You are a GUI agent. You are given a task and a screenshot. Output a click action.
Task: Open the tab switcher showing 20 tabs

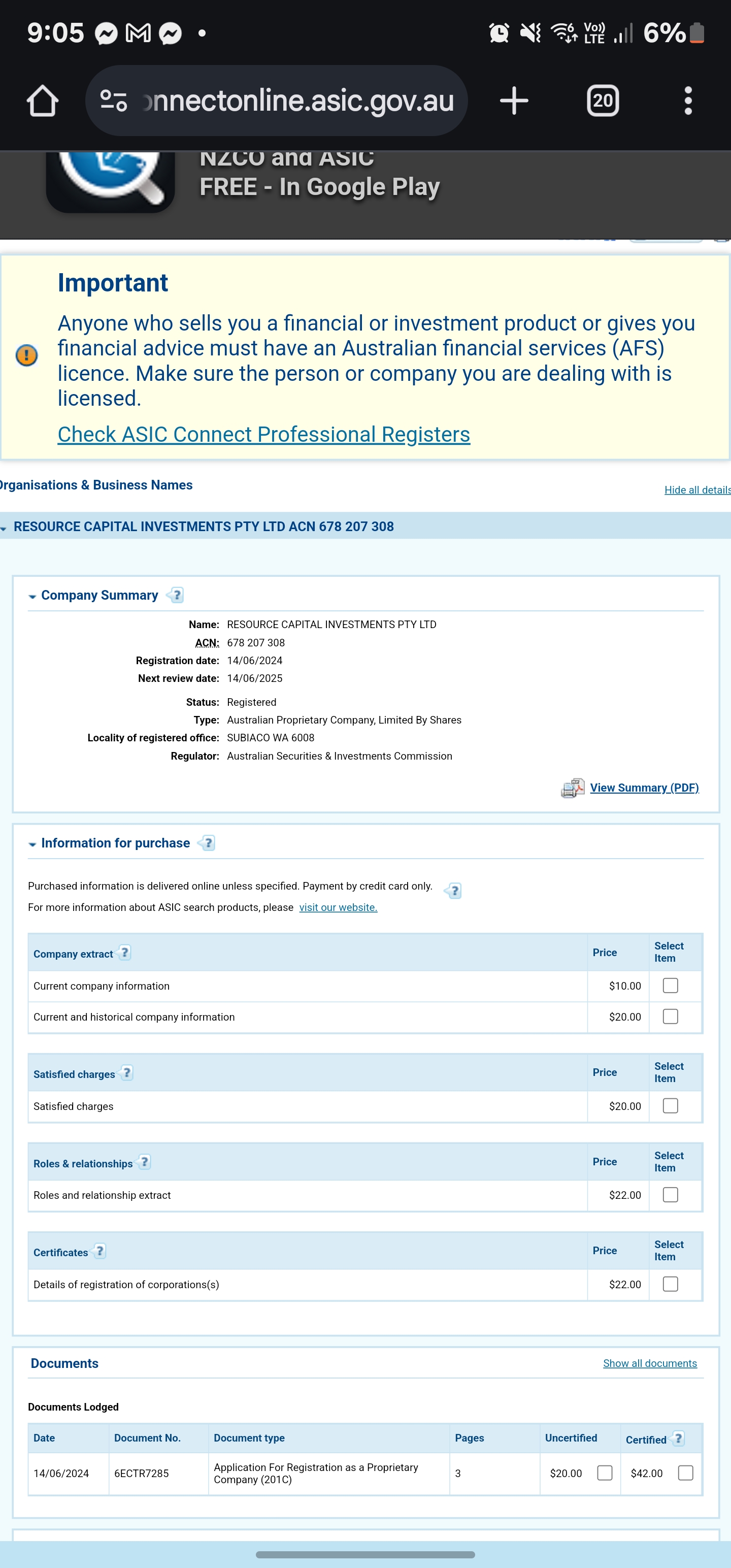603,101
